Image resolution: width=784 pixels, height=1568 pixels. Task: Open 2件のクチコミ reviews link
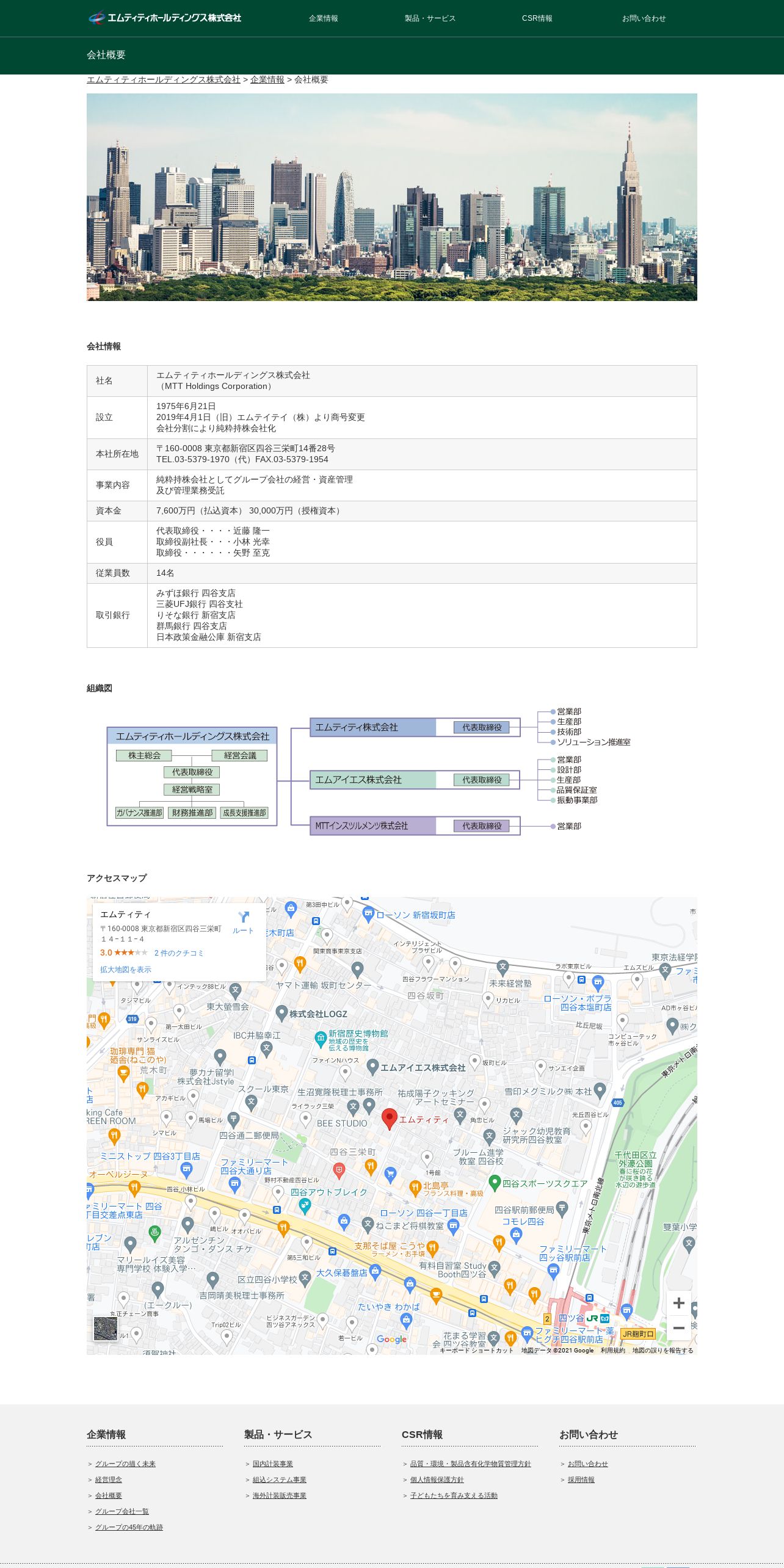click(x=179, y=953)
